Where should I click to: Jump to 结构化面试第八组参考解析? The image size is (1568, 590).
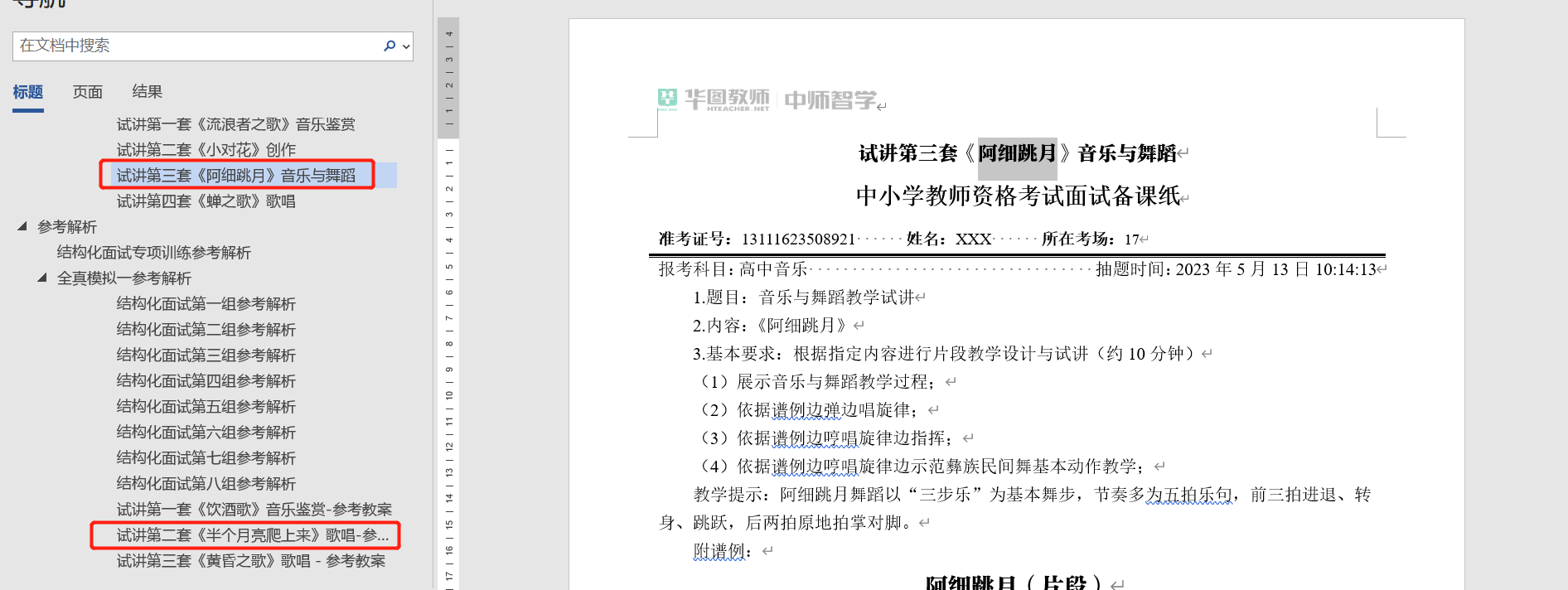point(206,484)
